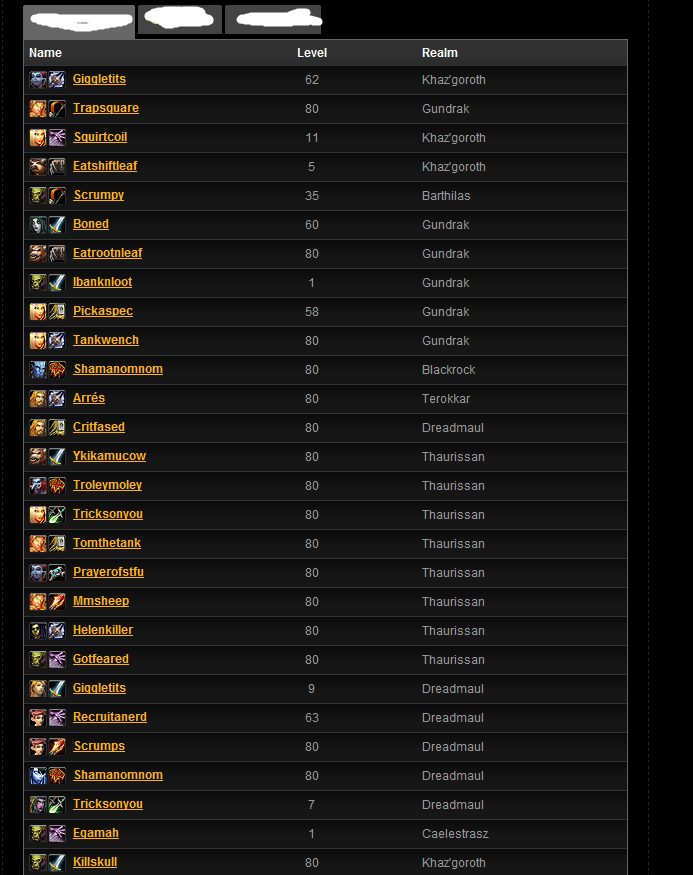Image resolution: width=693 pixels, height=875 pixels.
Task: Click the race icon beside Eatshiftleaf
Action: [38, 166]
